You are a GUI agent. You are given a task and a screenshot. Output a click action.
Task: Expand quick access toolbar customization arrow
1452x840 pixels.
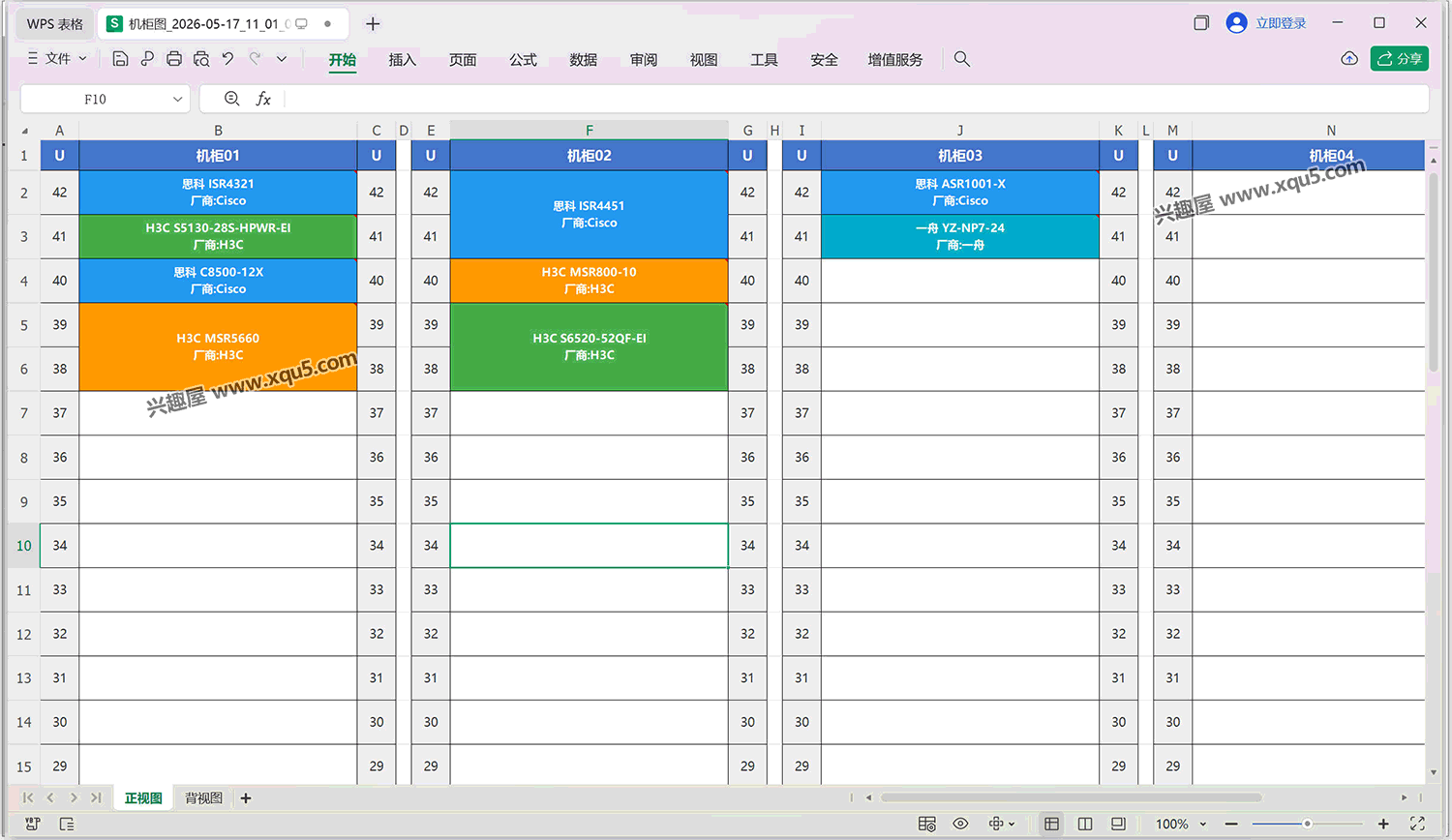(282, 59)
